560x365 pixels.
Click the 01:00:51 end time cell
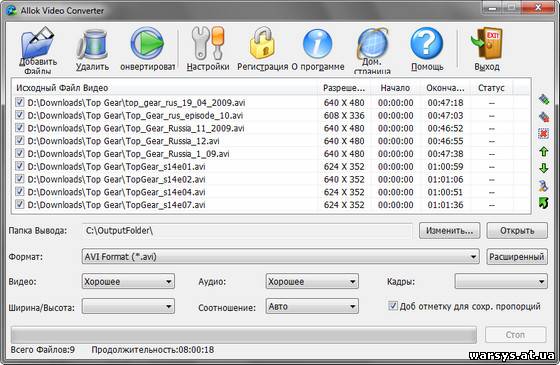445,192
